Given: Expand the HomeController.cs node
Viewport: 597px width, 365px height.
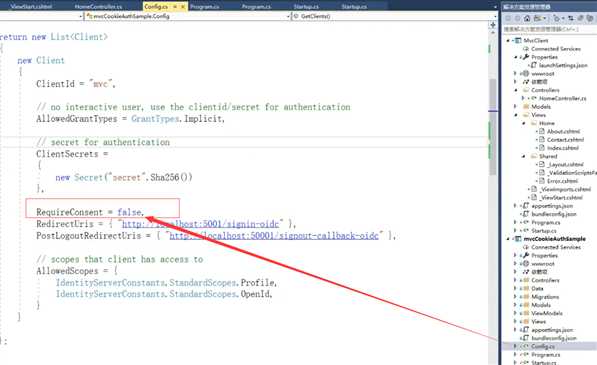Looking at the screenshot, I should [x=523, y=98].
